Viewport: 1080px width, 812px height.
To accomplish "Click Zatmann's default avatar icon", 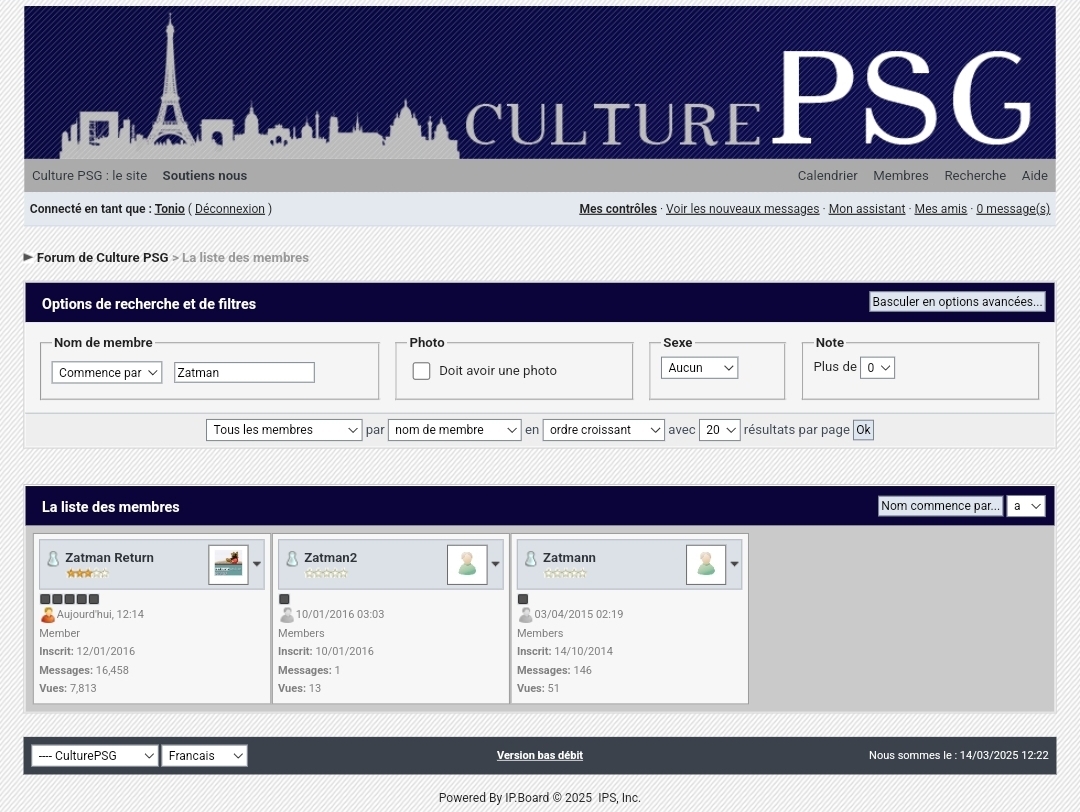I will point(706,564).
